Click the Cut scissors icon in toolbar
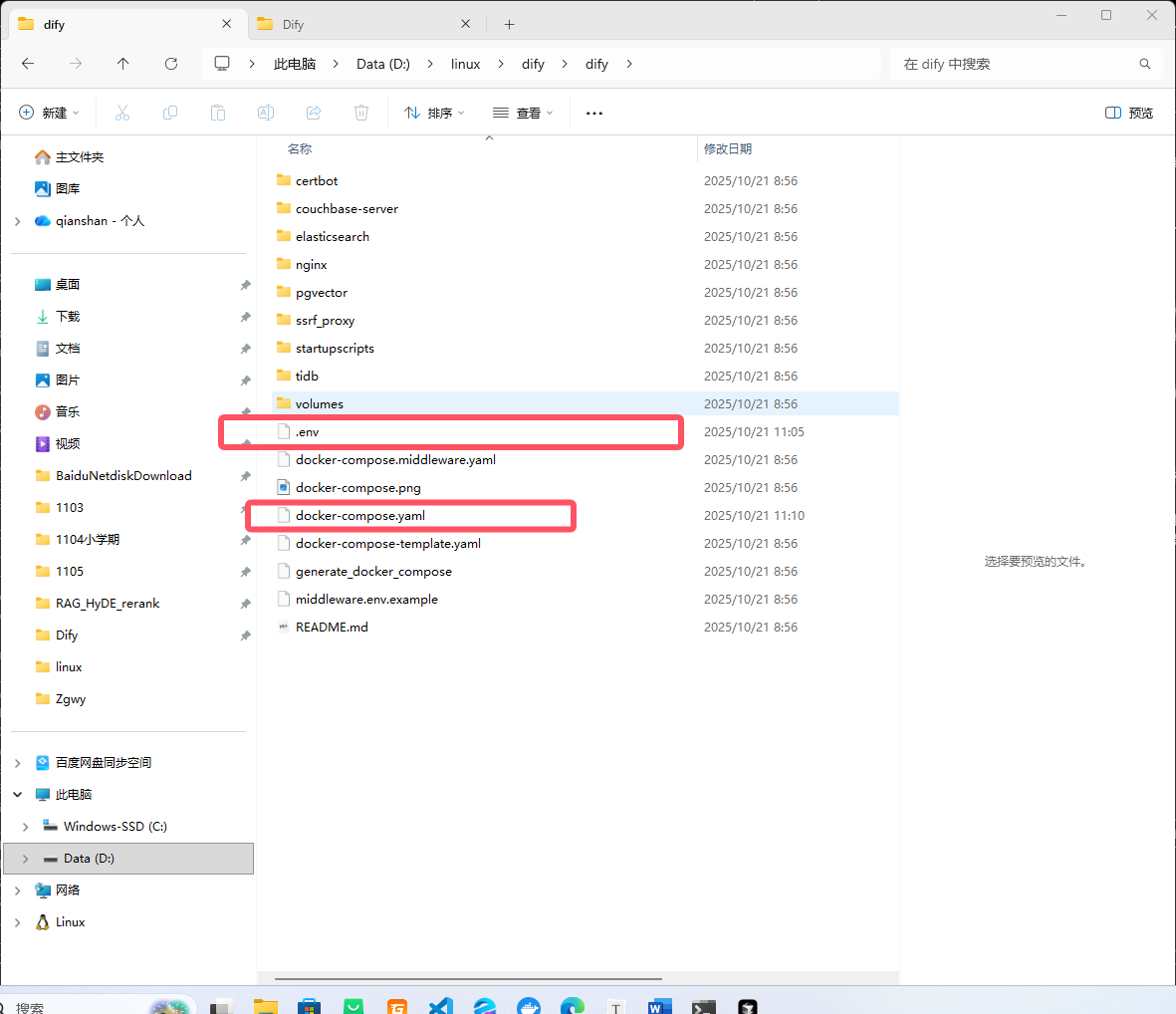The image size is (1176, 1014). pyautogui.click(x=122, y=113)
